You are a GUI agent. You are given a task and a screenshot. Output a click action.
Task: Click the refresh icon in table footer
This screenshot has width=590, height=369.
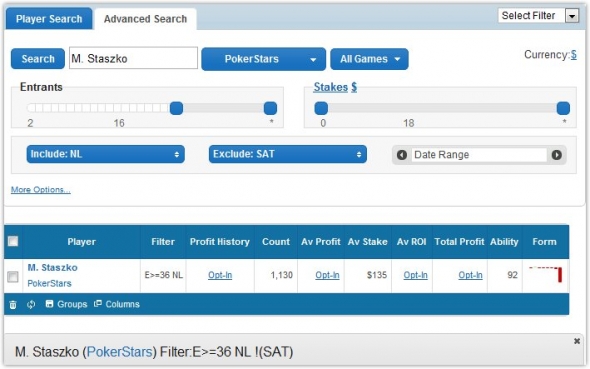tap(31, 304)
